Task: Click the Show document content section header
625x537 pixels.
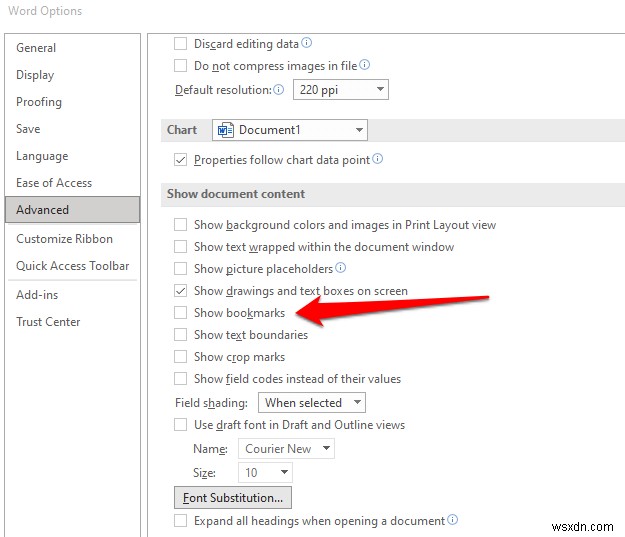Action: click(236, 194)
